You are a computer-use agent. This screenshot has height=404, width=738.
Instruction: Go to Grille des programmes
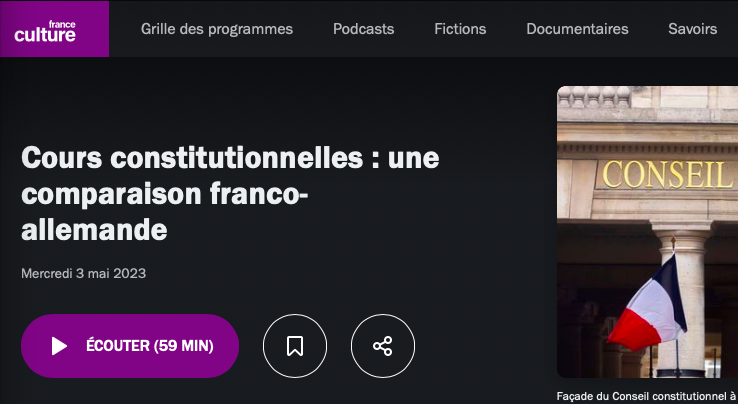tap(217, 29)
